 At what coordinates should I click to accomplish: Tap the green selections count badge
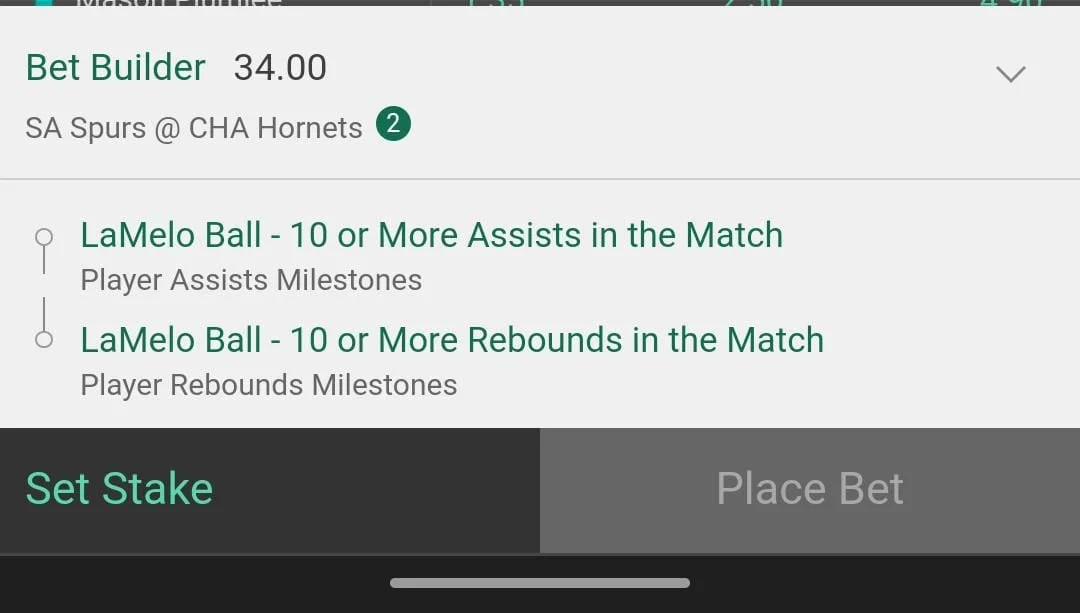[x=393, y=124]
